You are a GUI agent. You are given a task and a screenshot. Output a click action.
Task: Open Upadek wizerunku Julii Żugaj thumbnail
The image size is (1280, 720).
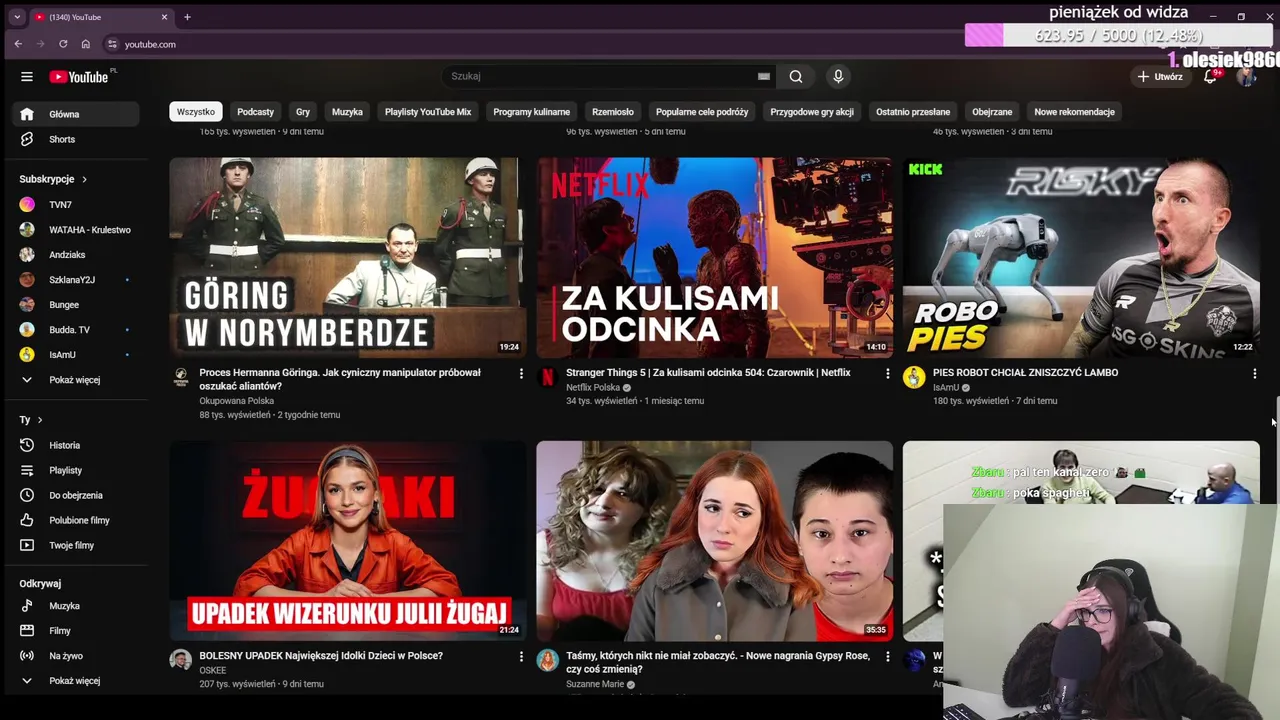click(347, 541)
